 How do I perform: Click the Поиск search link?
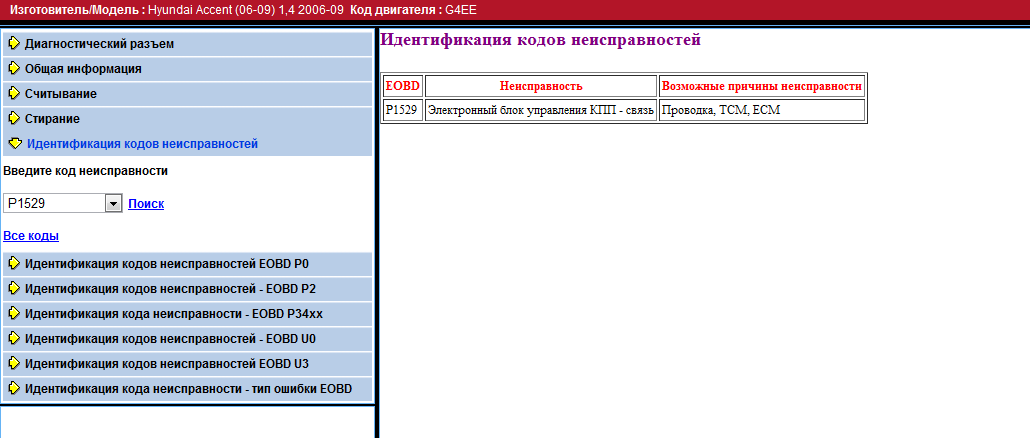tap(146, 204)
